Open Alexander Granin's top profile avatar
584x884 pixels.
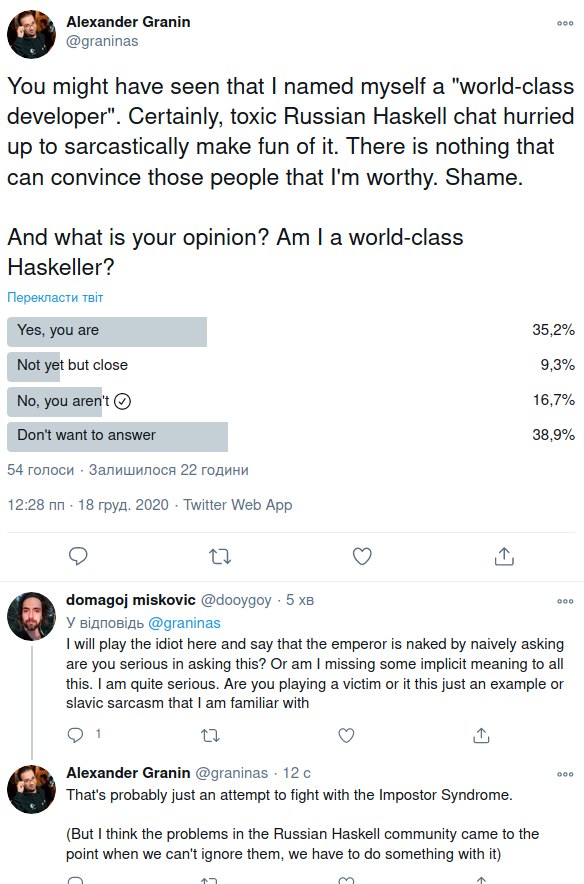(32, 34)
